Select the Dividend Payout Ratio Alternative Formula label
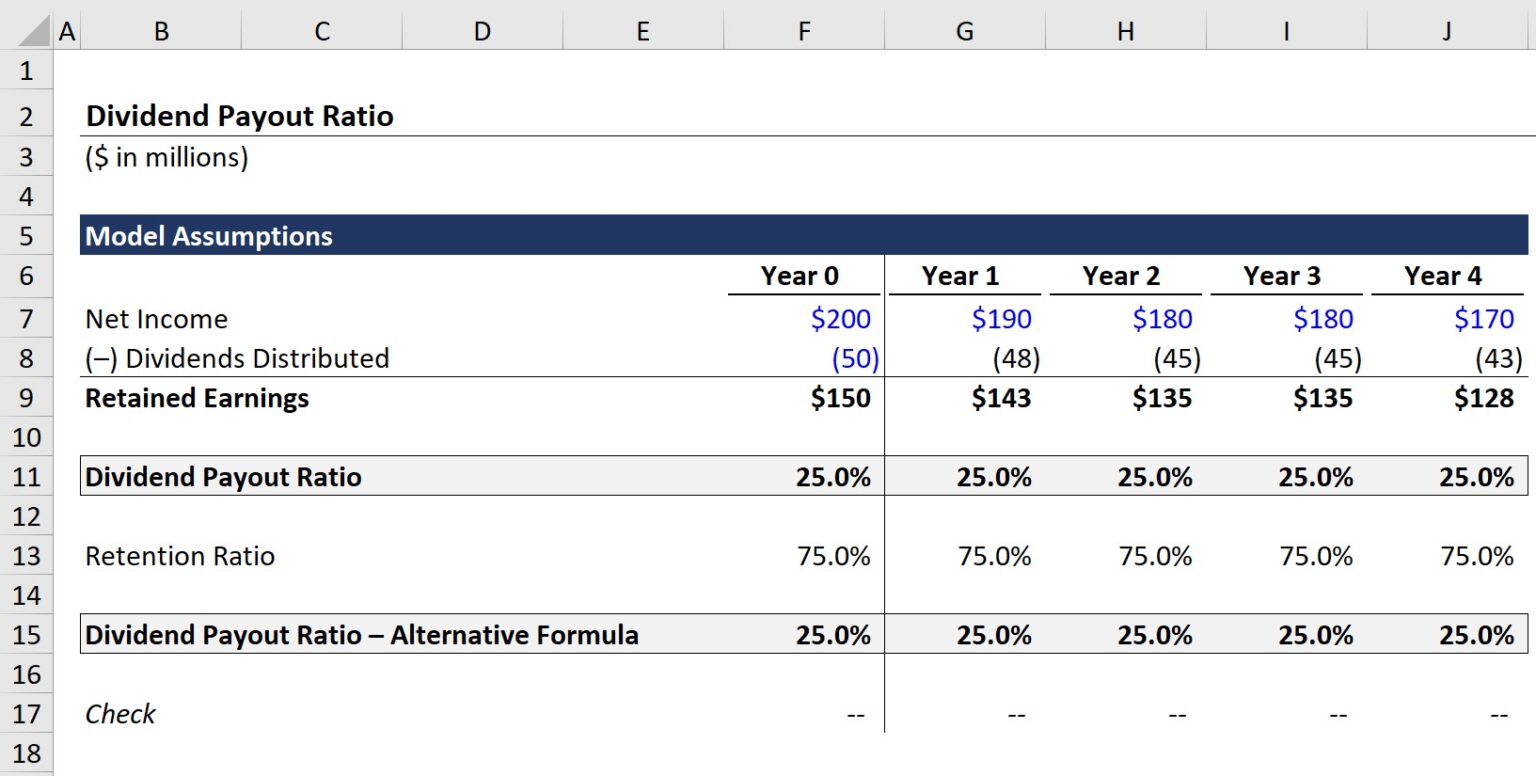1536x776 pixels. pos(360,635)
